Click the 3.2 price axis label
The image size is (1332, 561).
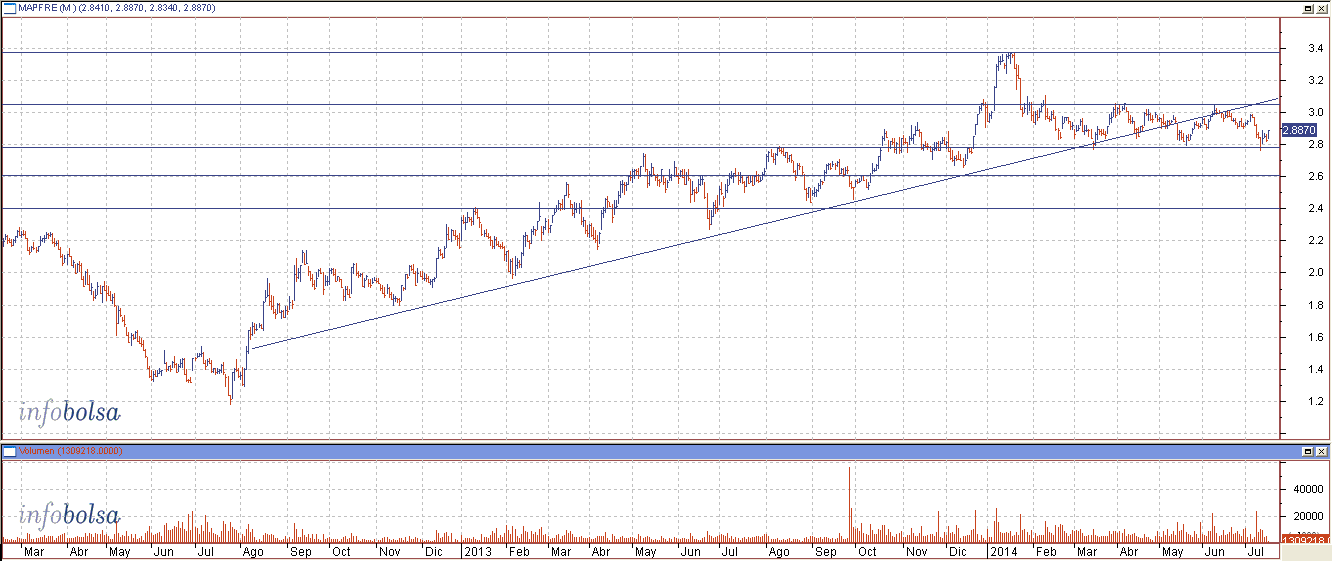[1314, 80]
